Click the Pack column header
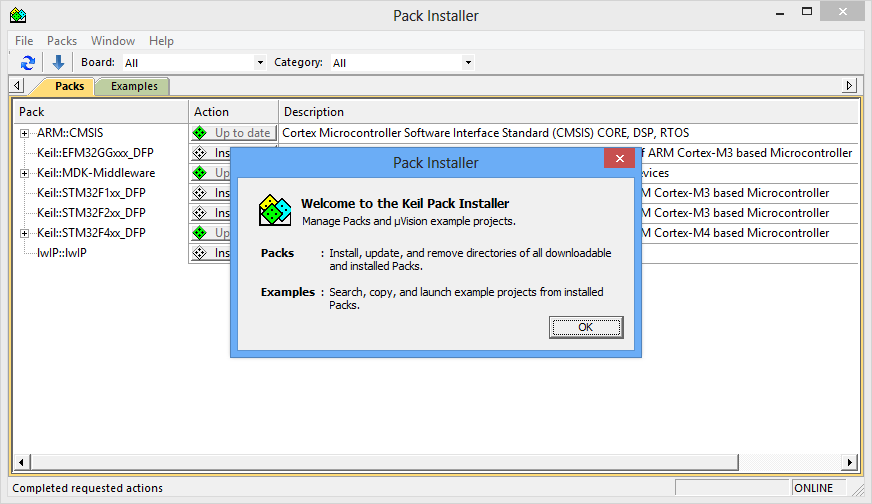Image resolution: width=872 pixels, height=504 pixels. pos(101,112)
